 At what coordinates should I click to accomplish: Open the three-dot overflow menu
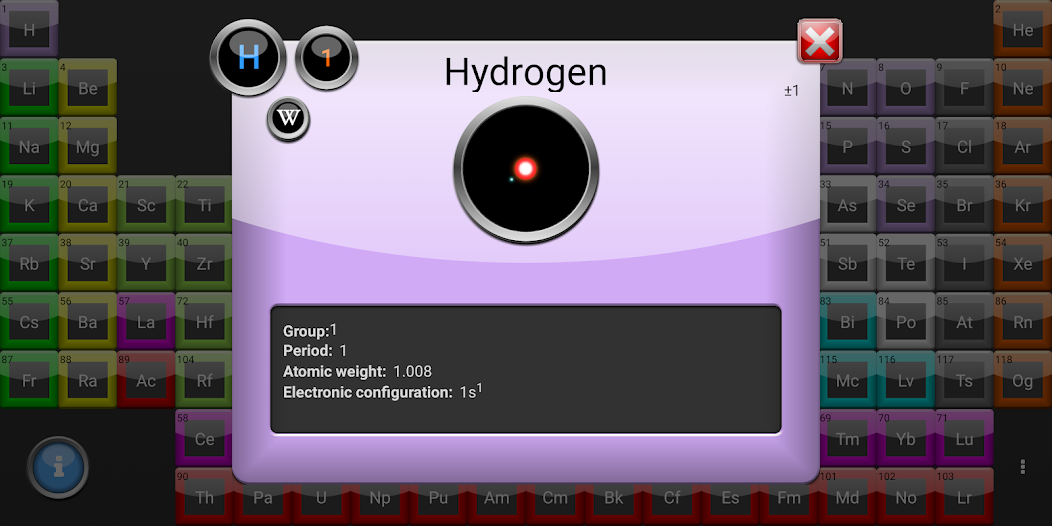pos(1022,467)
